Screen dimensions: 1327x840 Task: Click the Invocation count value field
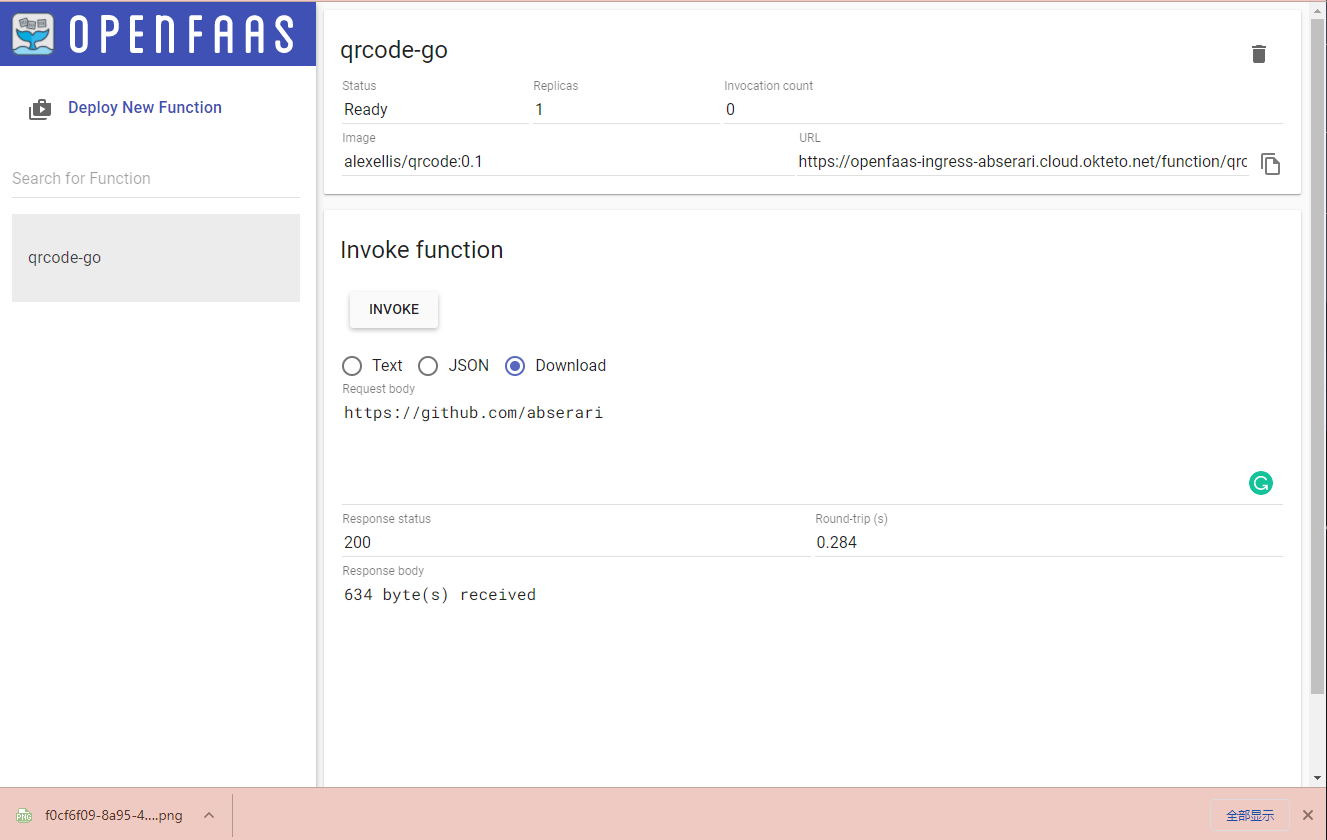coord(1003,110)
